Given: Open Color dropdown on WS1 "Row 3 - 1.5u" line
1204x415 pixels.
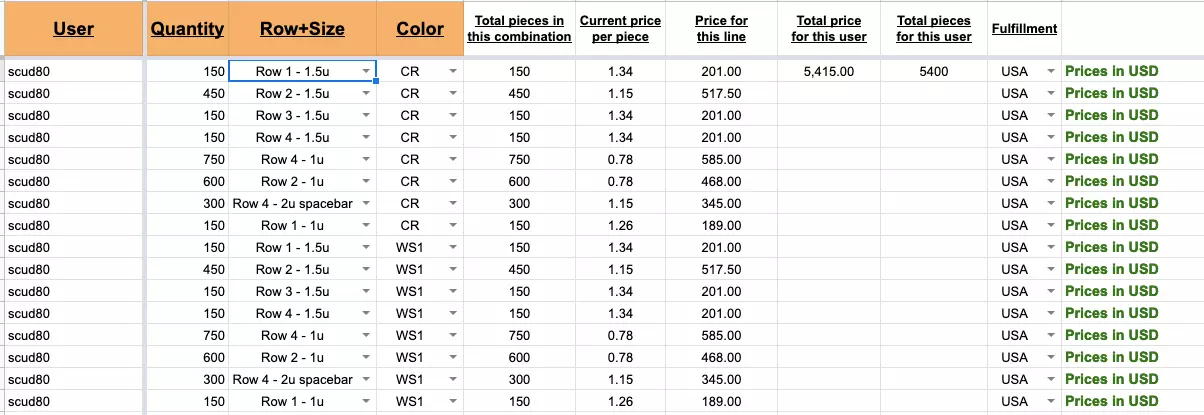Looking at the screenshot, I should [453, 291].
